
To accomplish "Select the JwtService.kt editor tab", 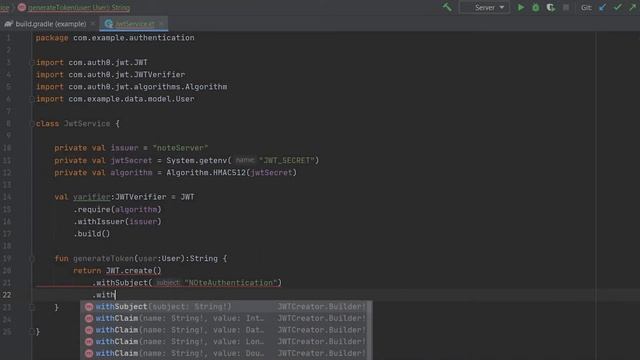I will [135, 24].
